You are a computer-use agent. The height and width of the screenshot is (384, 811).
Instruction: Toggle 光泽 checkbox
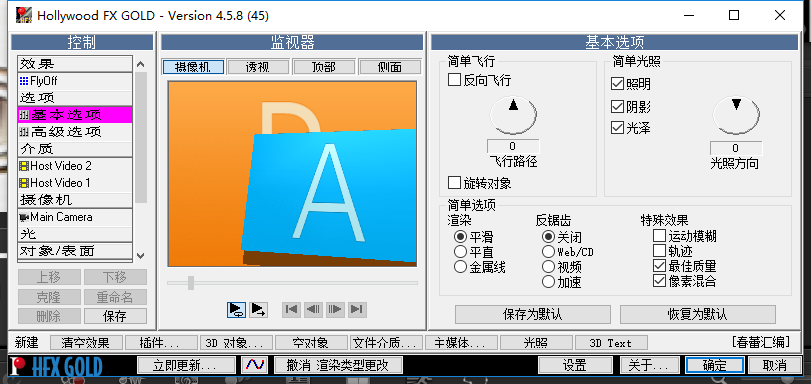pyautogui.click(x=617, y=128)
